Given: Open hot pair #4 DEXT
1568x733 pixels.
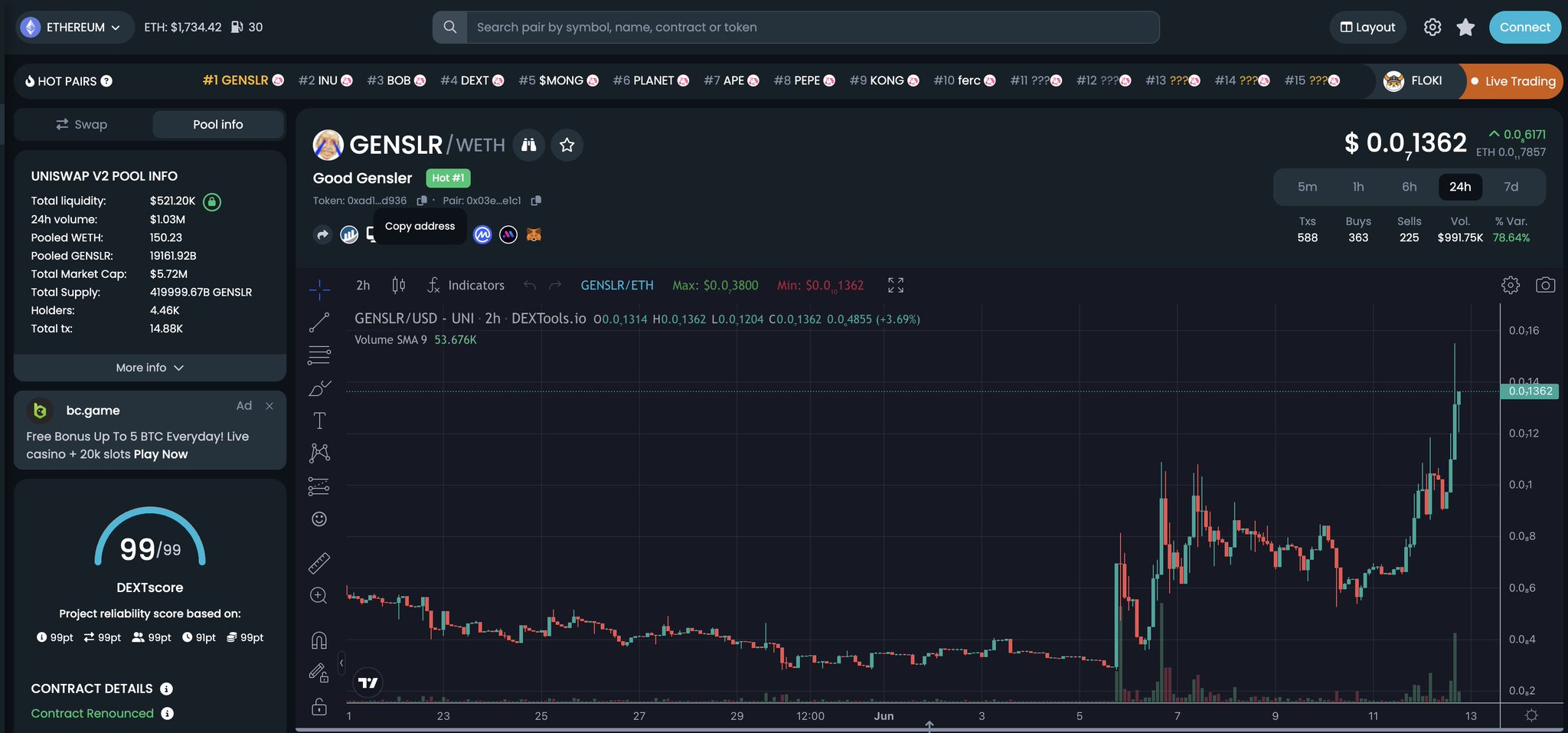Looking at the screenshot, I should coord(472,80).
